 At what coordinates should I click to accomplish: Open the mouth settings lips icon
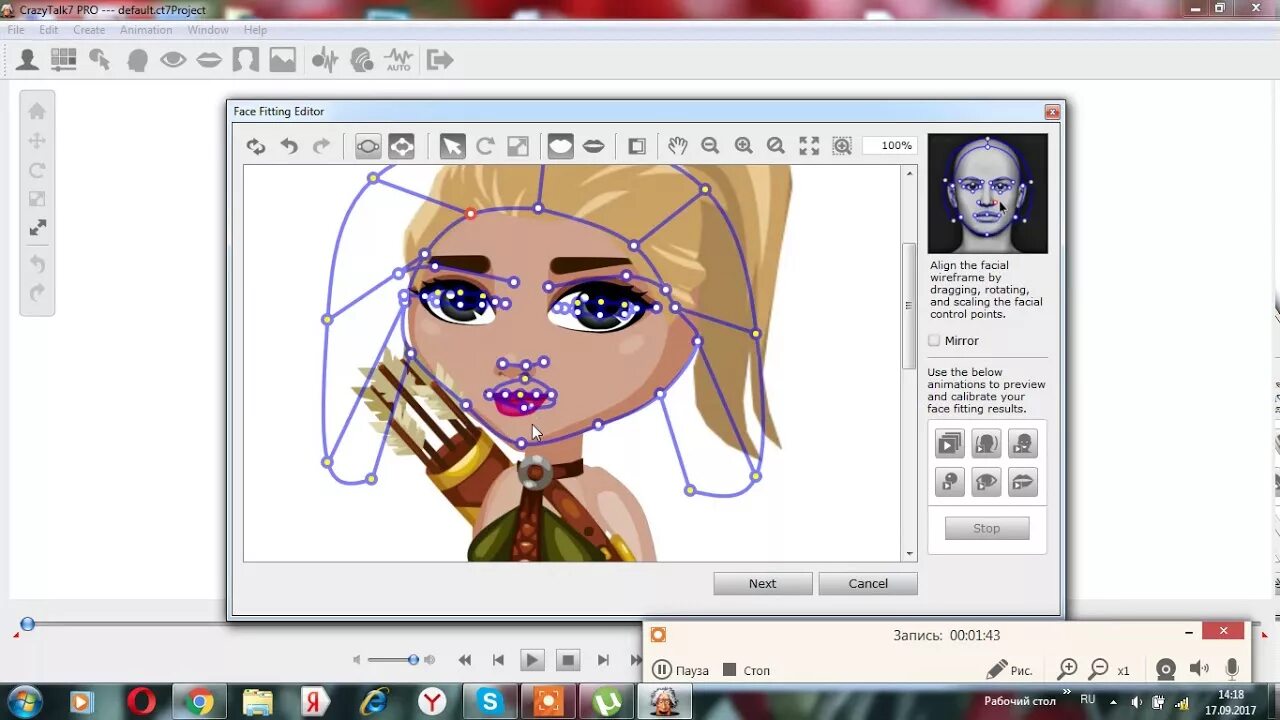[x=209, y=61]
